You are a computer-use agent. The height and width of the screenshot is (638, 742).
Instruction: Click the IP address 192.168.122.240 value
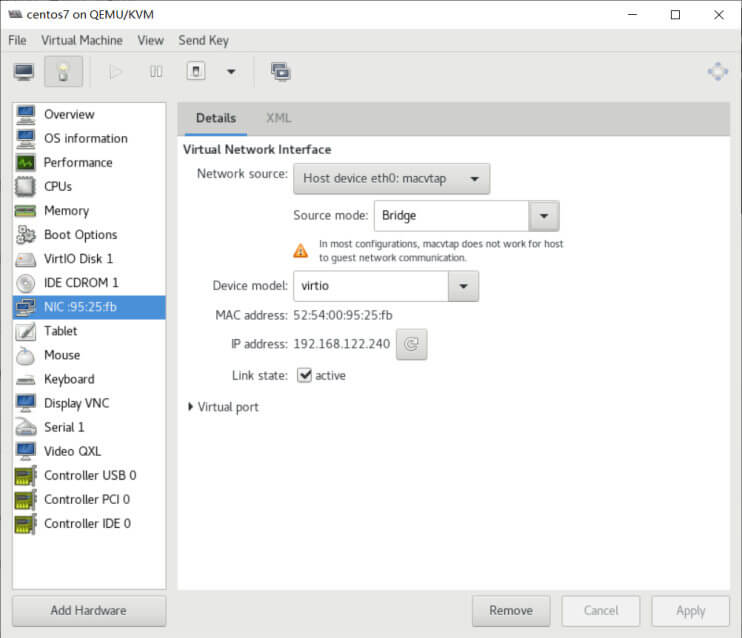[342, 344]
